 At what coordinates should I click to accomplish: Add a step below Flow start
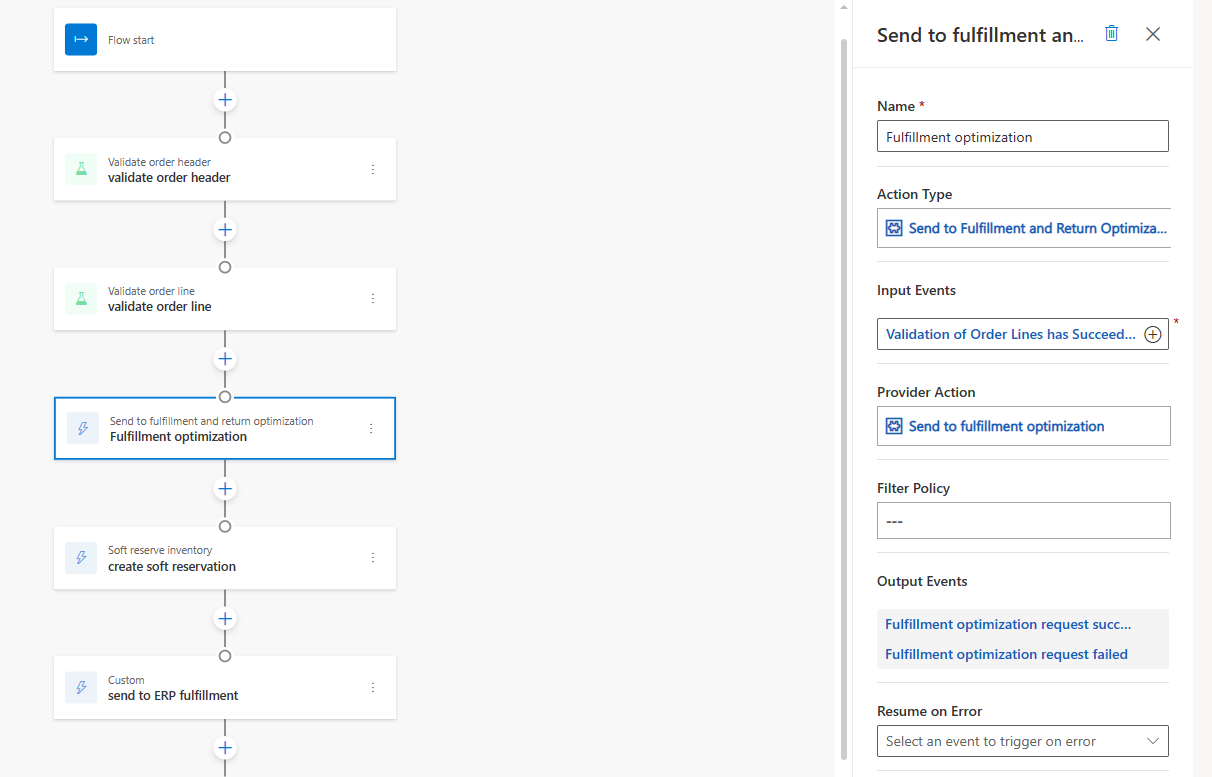tap(225, 100)
